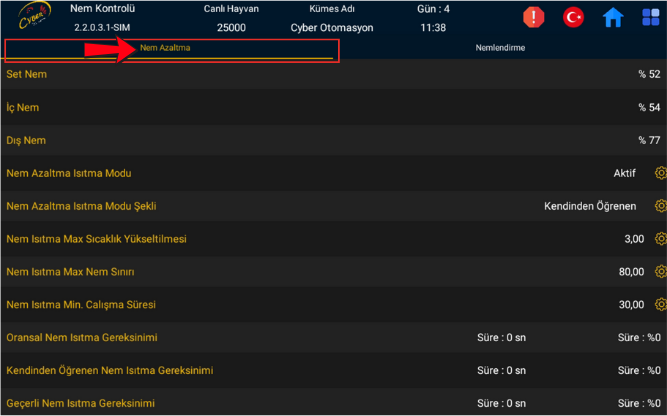
Task: Click the 3,00 max temperature rise value
Action: click(633, 239)
